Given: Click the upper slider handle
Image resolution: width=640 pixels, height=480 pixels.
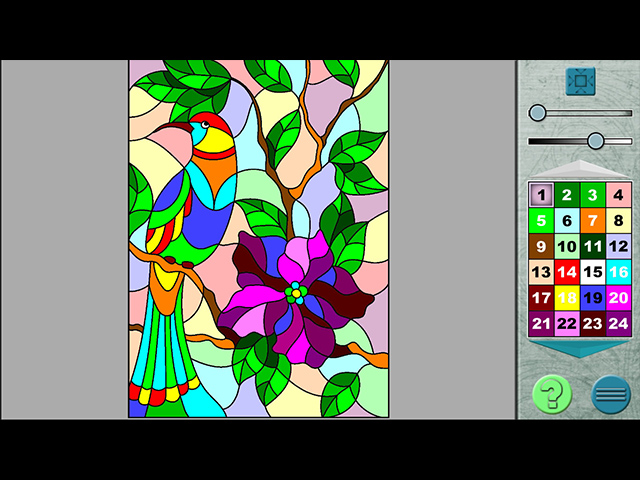Looking at the screenshot, I should [x=538, y=113].
